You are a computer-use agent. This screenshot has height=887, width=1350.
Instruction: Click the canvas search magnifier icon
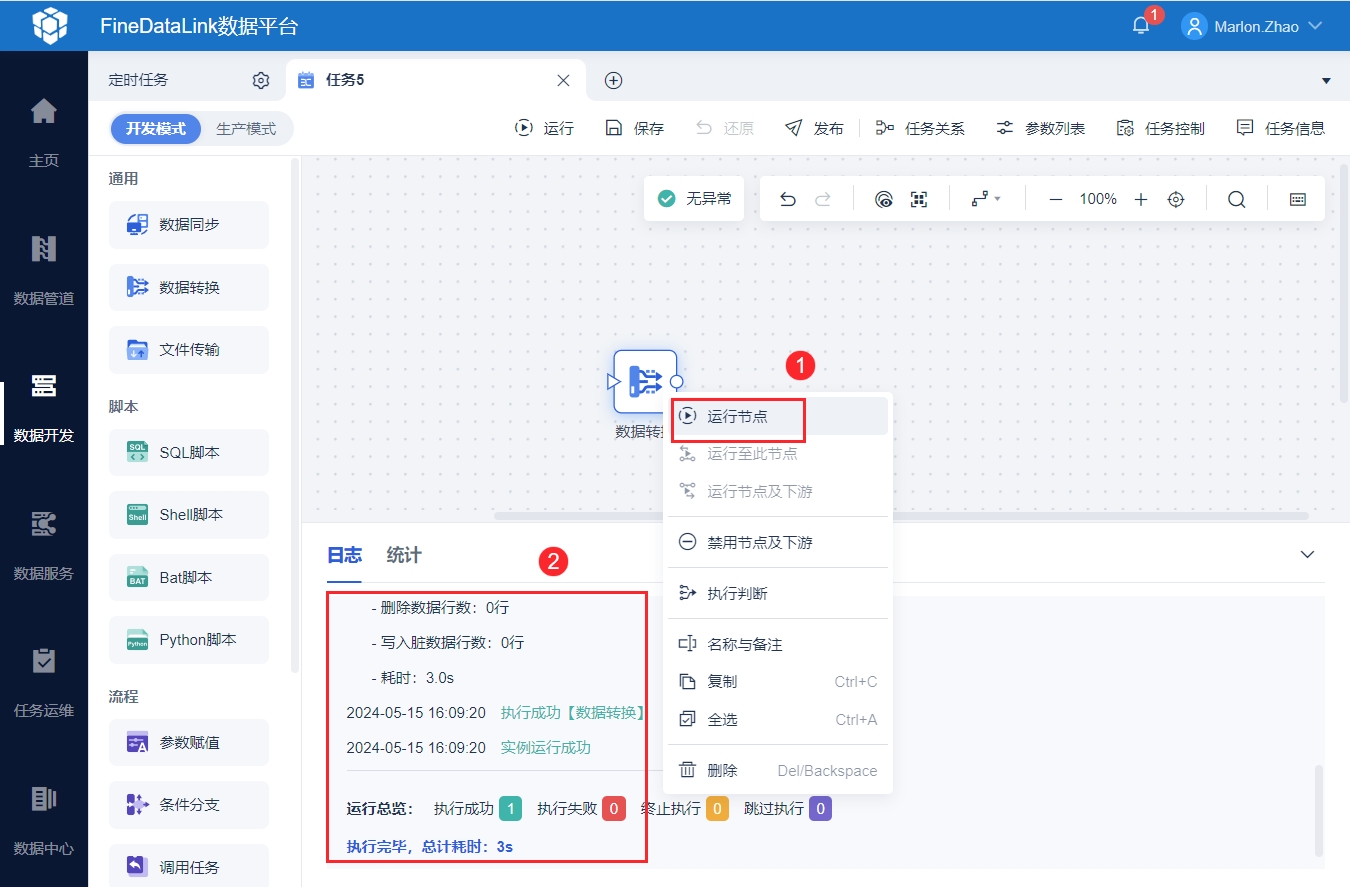click(x=1237, y=199)
